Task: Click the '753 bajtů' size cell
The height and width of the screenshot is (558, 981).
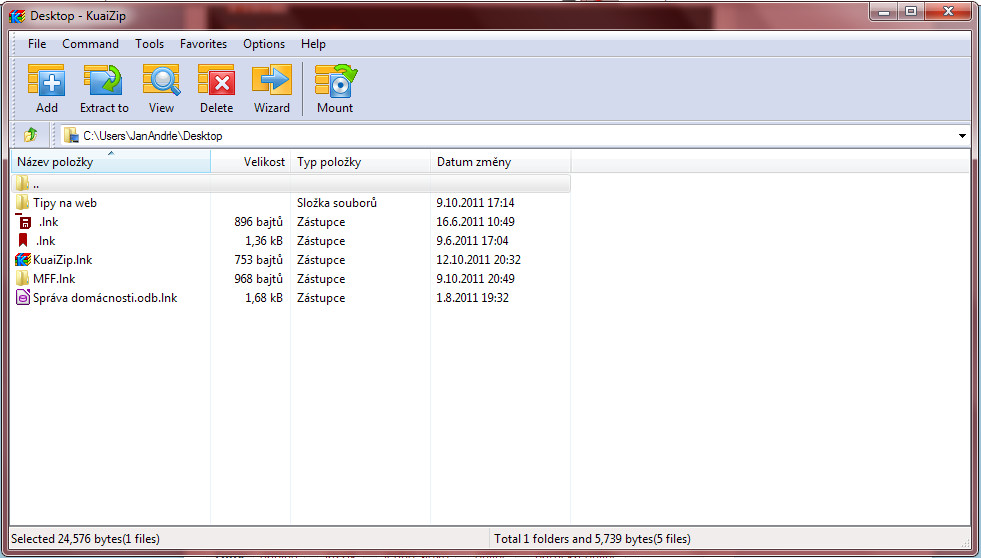Action: click(258, 260)
